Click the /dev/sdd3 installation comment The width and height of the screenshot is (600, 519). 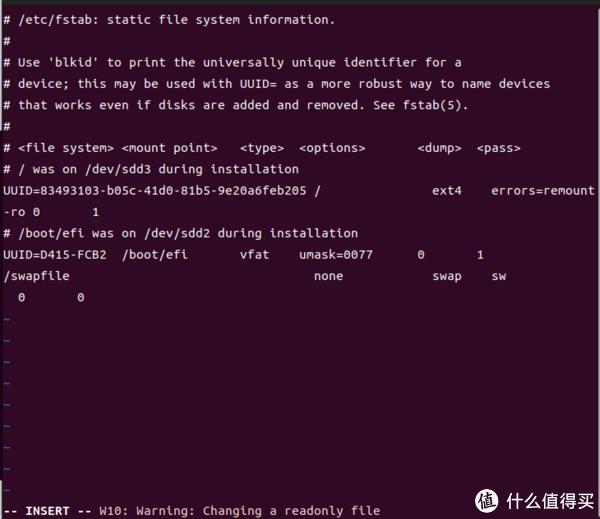pos(151,170)
